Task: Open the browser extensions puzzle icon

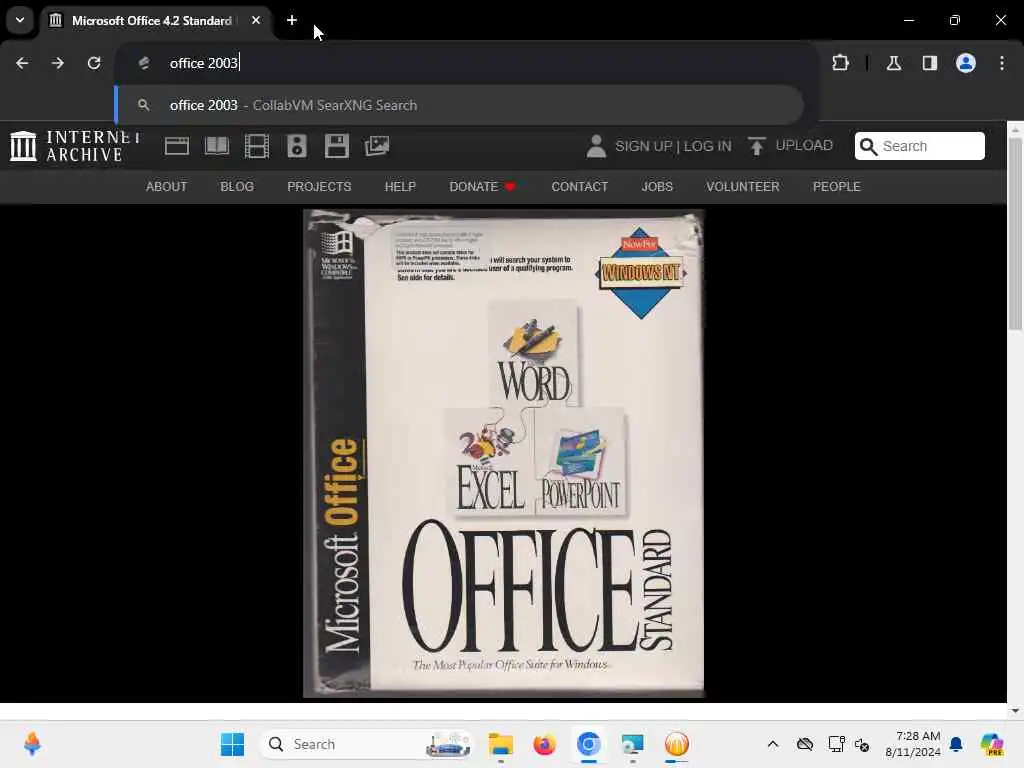Action: coord(840,63)
